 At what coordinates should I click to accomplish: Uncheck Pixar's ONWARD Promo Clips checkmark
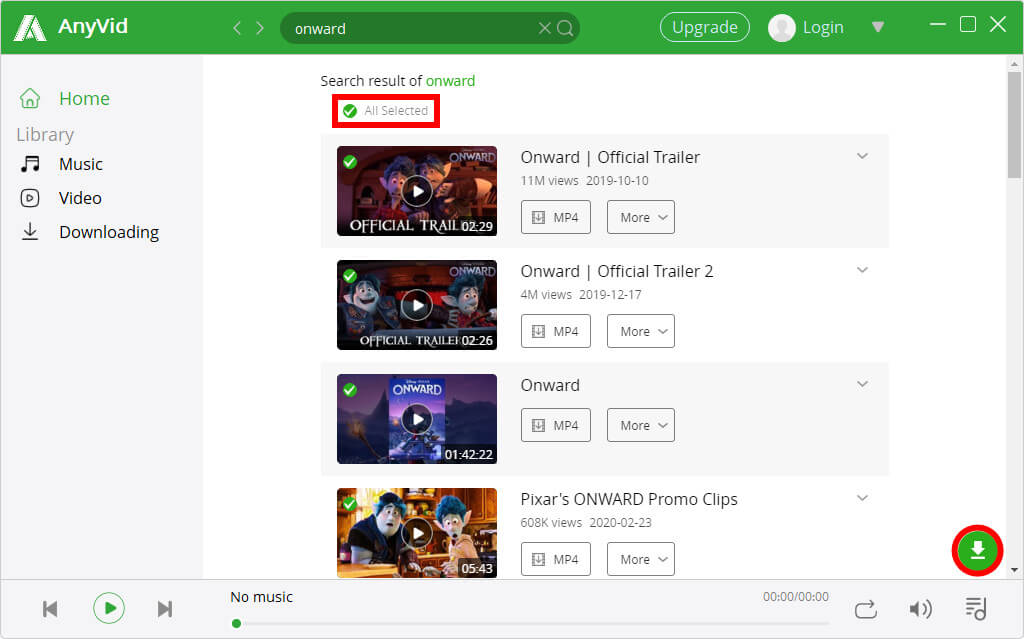(x=350, y=504)
